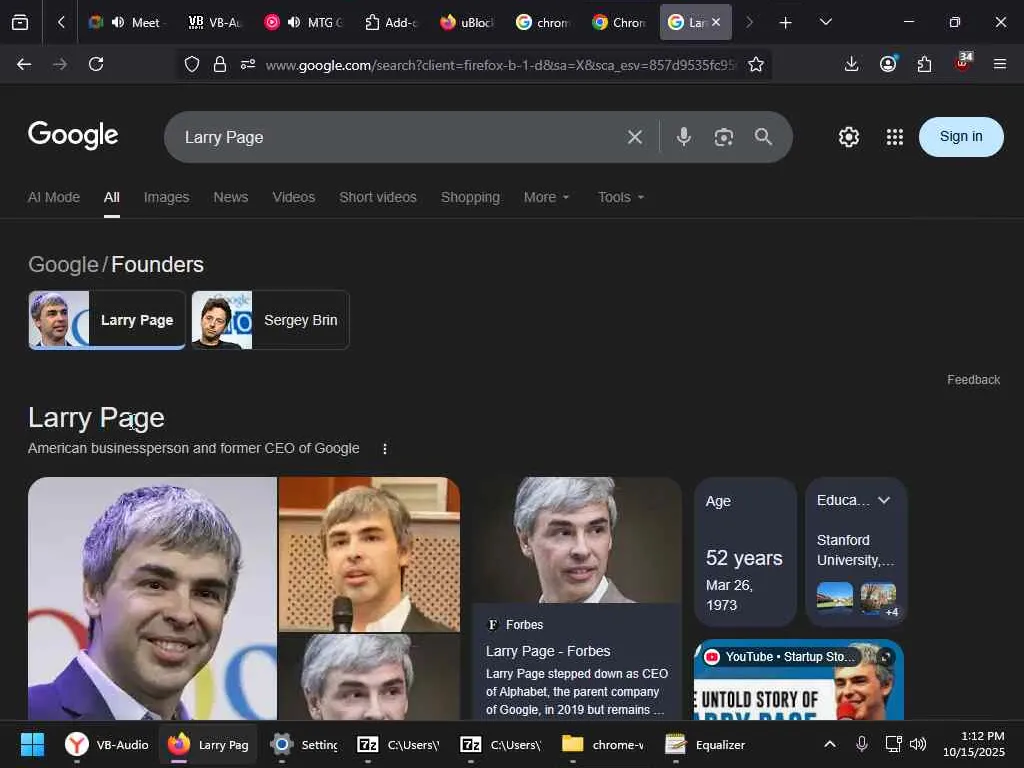Viewport: 1024px width, 768px height.
Task: Select the News results tab
Action: (231, 197)
